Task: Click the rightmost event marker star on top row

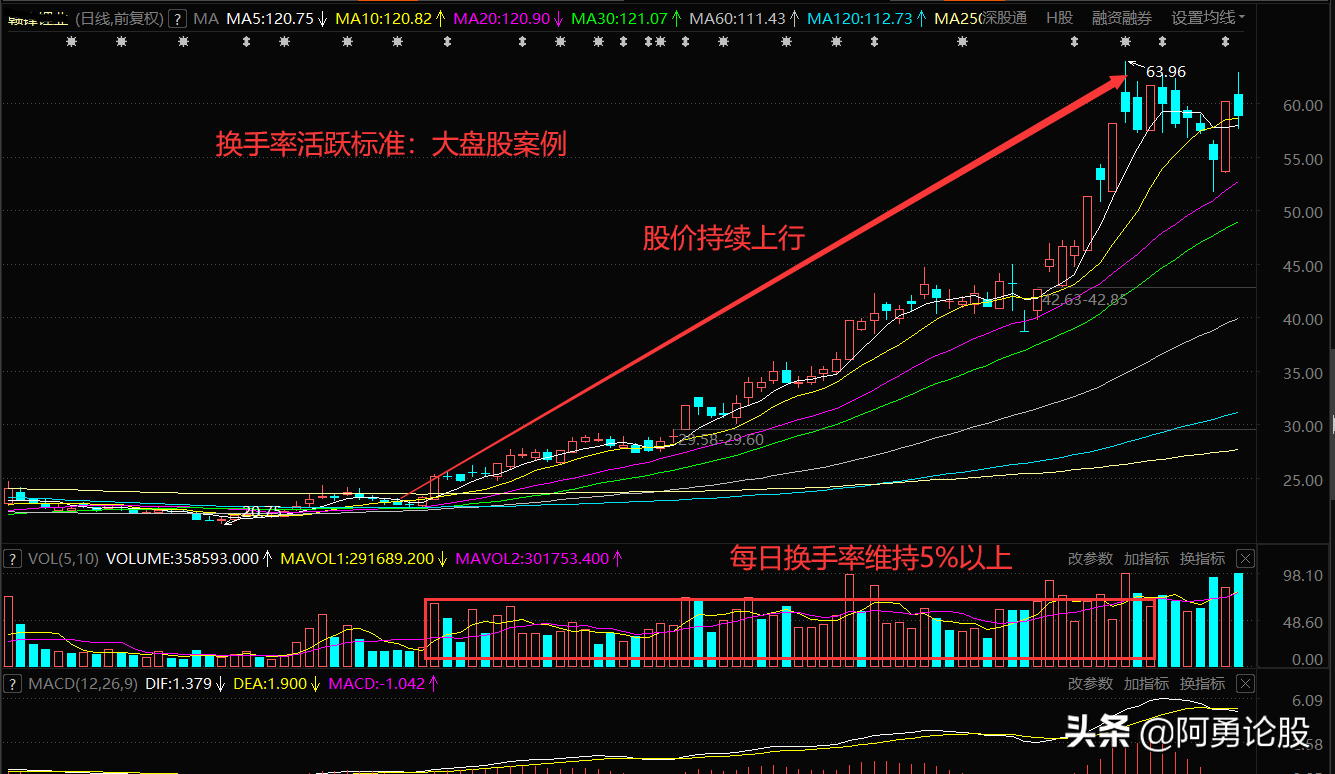Action: tap(1225, 42)
